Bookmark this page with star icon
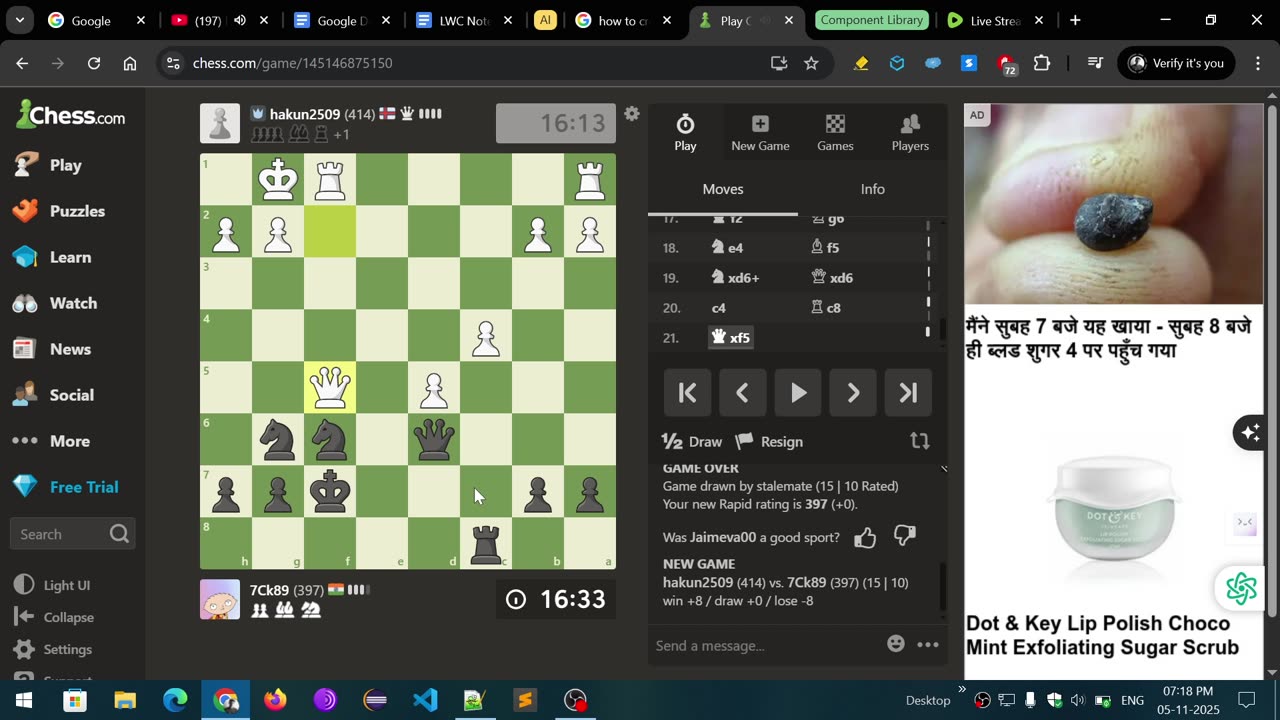The height and width of the screenshot is (720, 1280). [811, 63]
